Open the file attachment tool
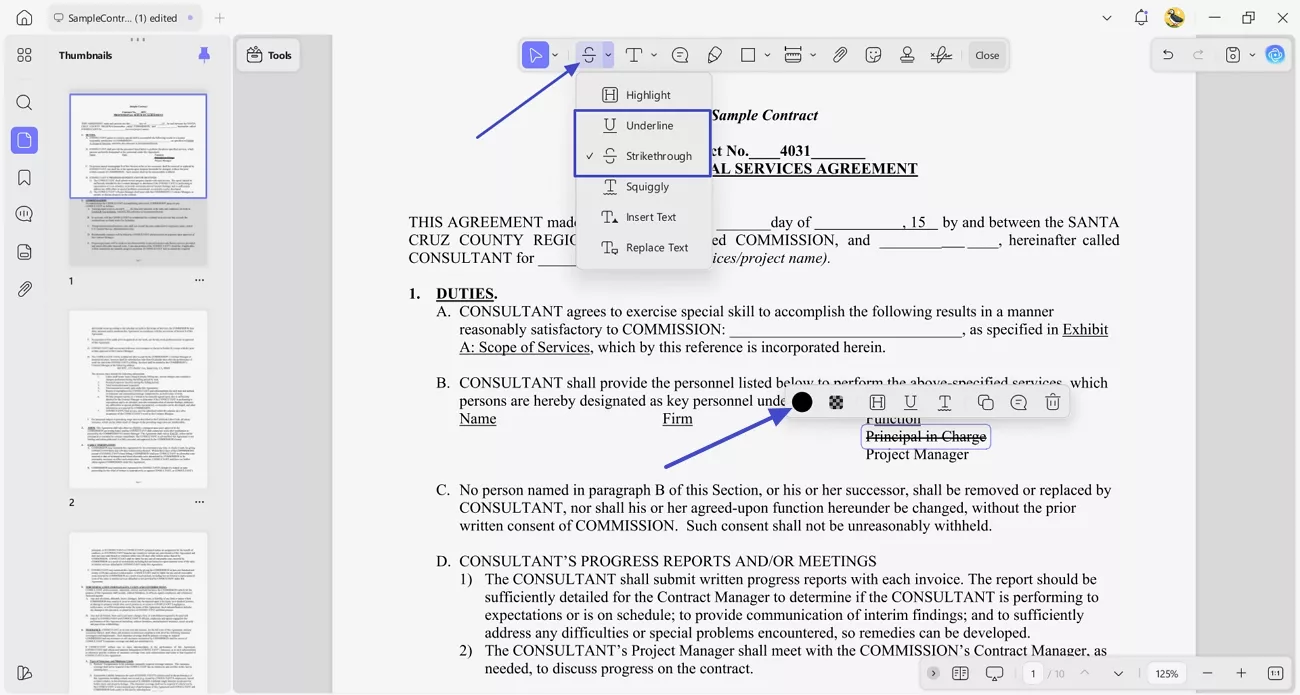Screen dimensions: 1300x695 [x=840, y=54]
